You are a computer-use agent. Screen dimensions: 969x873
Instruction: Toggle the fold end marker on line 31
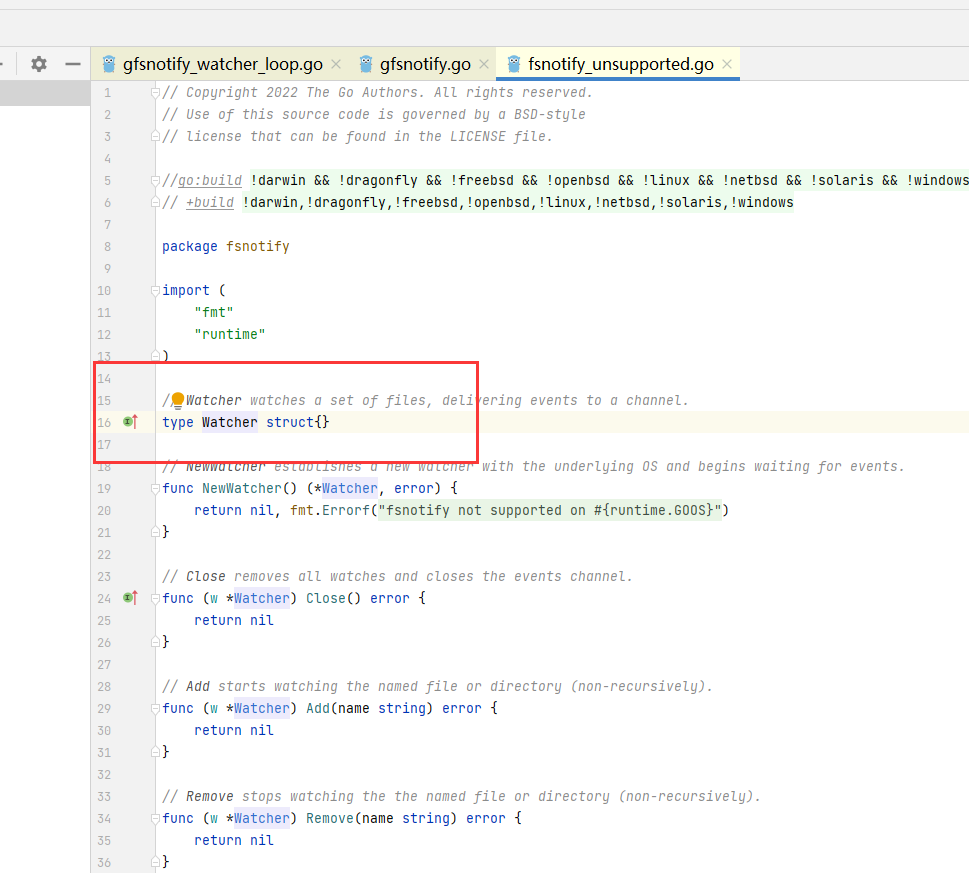point(155,752)
